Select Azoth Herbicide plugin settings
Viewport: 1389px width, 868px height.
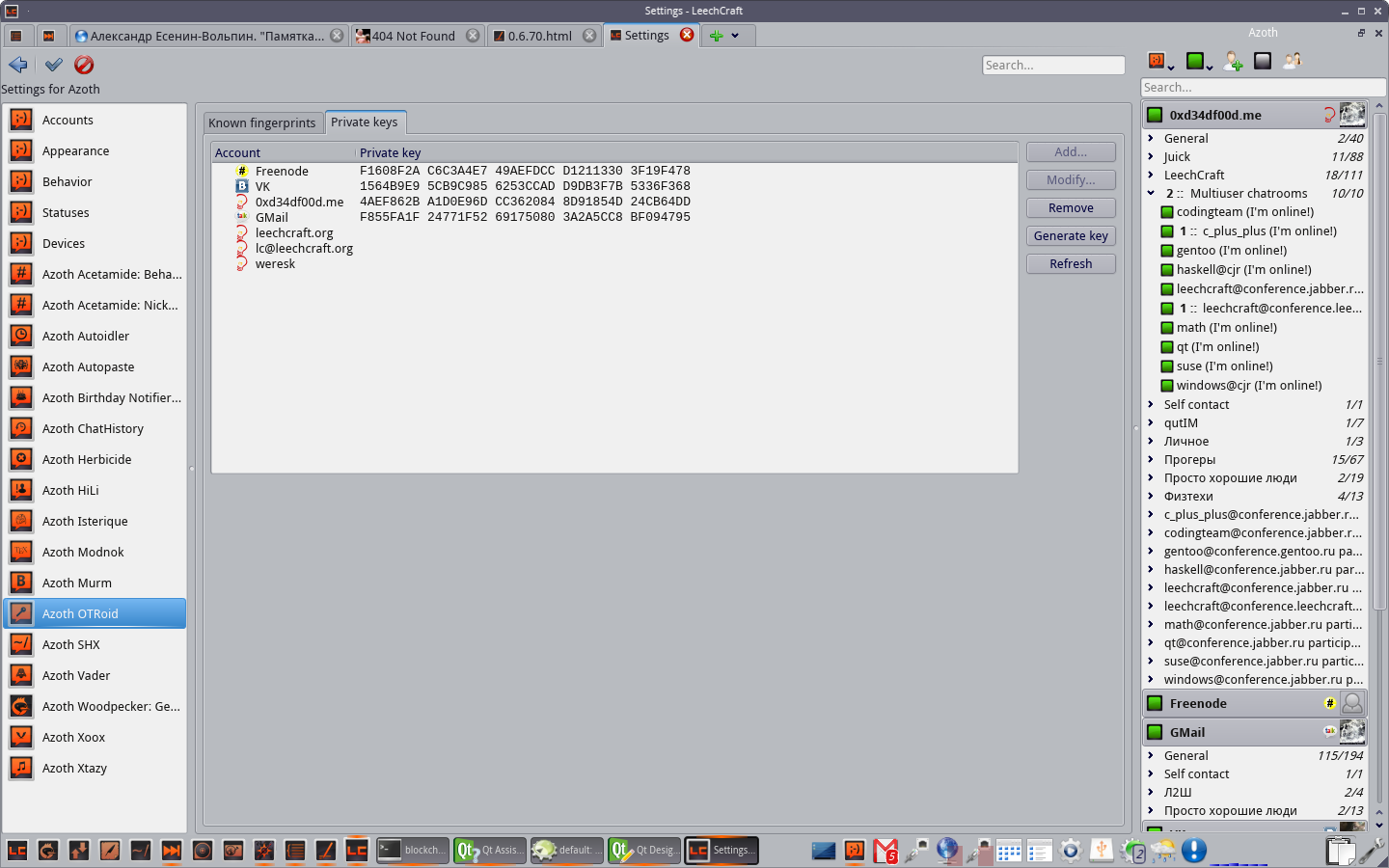[95, 459]
